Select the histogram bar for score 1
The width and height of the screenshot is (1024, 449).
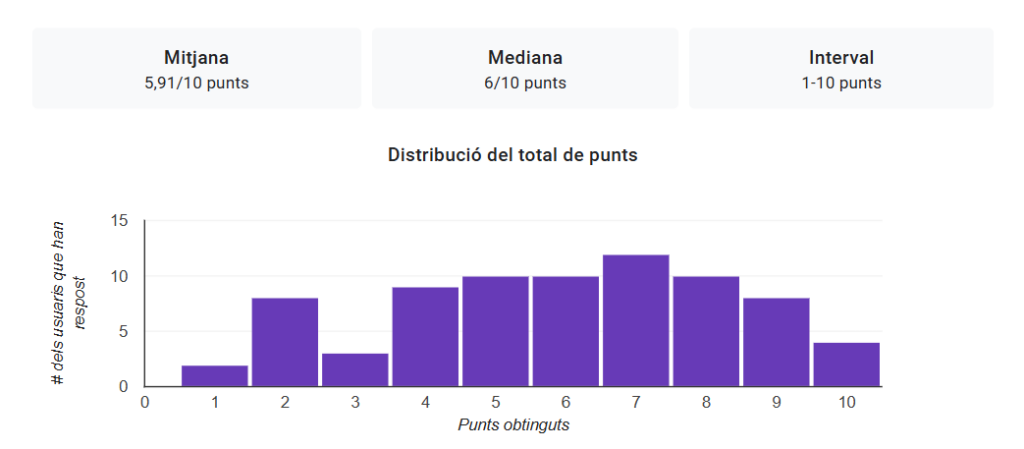(x=215, y=376)
